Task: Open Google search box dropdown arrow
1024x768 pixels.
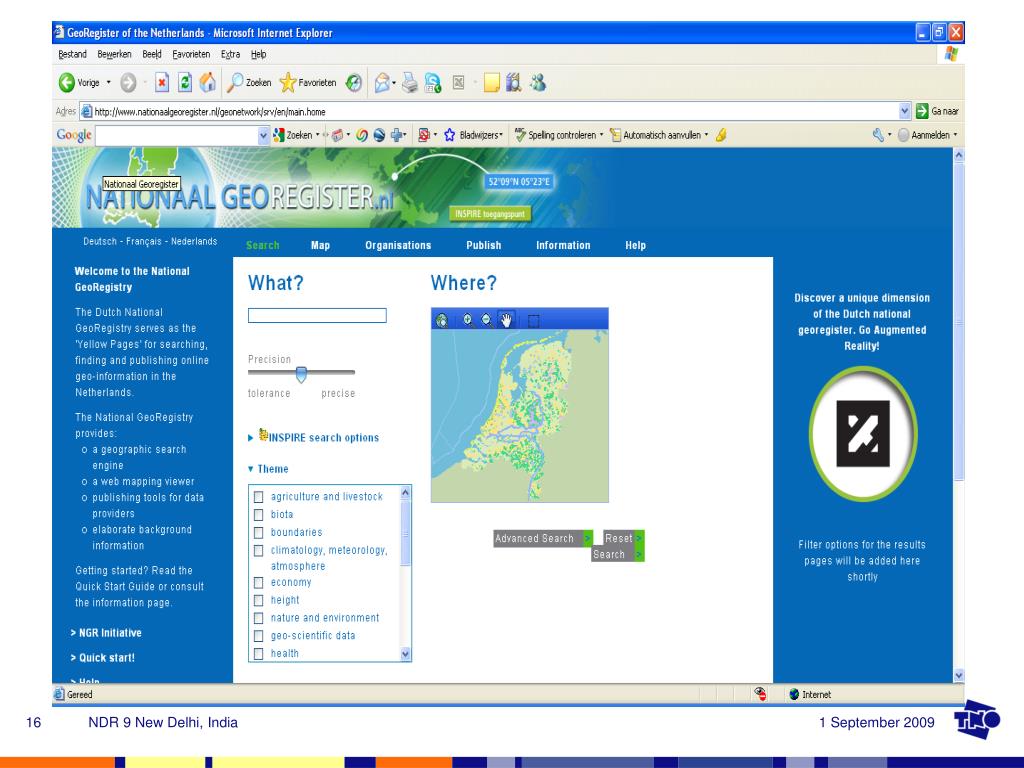Action: pos(263,135)
